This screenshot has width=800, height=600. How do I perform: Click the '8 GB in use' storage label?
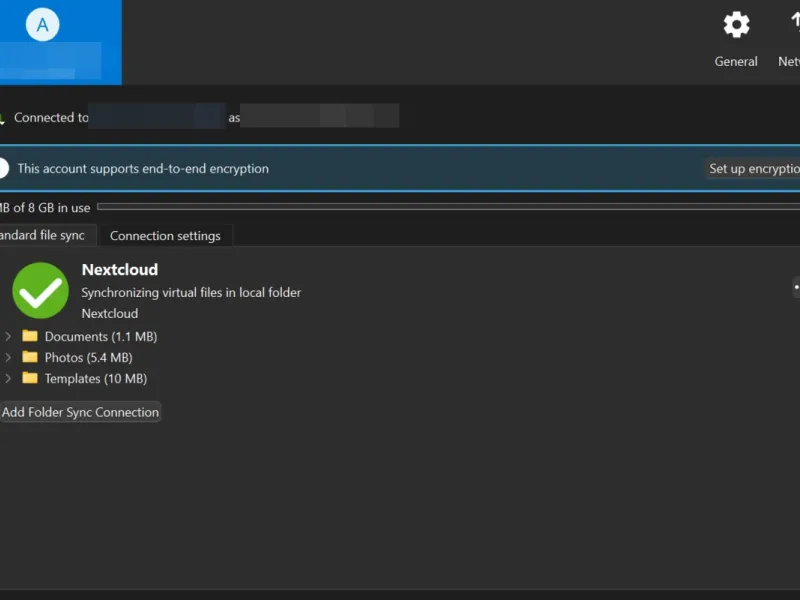pyautogui.click(x=59, y=208)
